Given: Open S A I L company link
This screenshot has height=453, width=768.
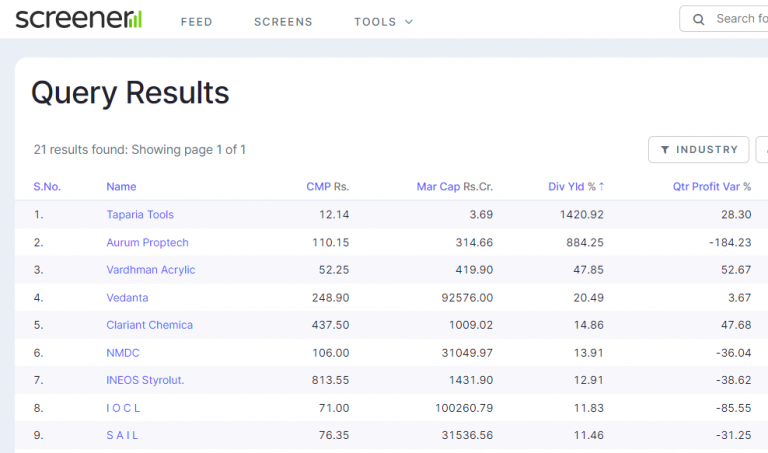Looking at the screenshot, I should click(122, 435).
